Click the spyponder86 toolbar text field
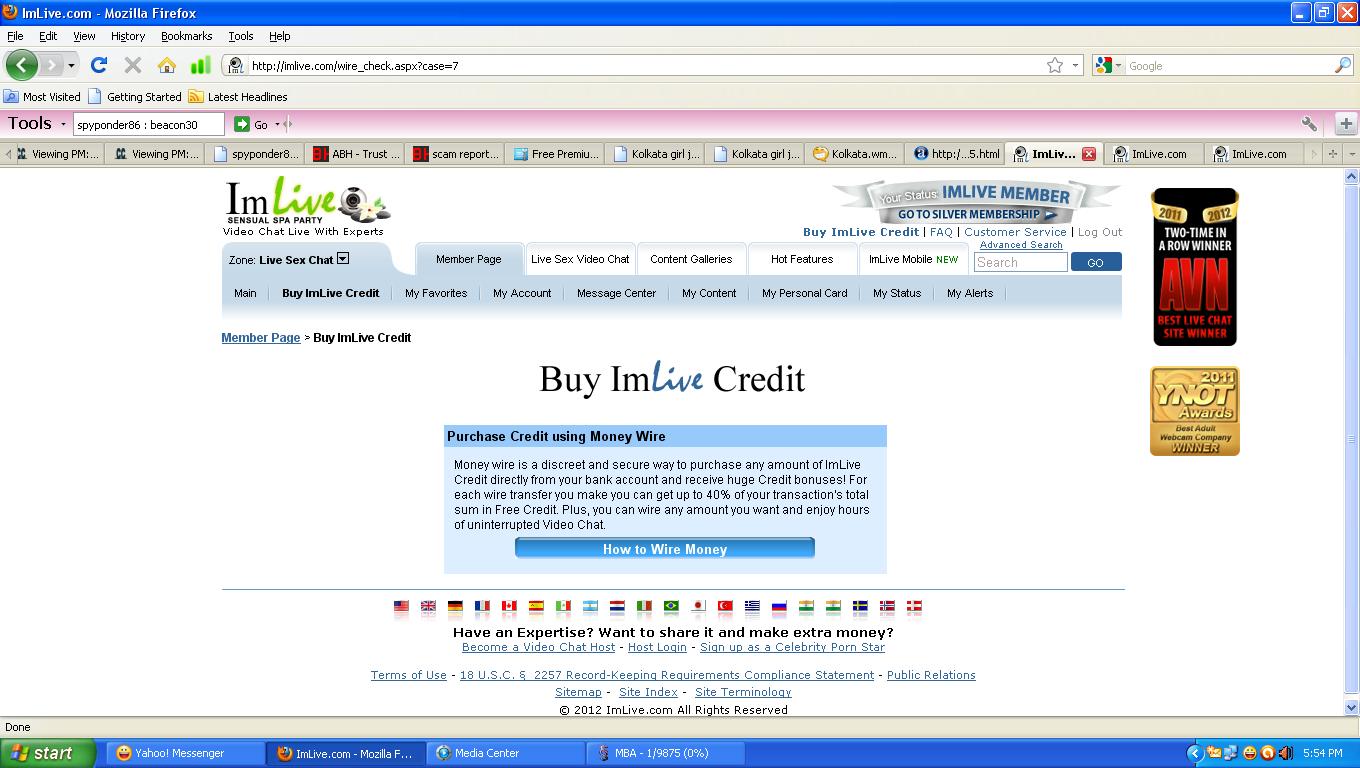The image size is (1360, 768). pyautogui.click(x=149, y=125)
